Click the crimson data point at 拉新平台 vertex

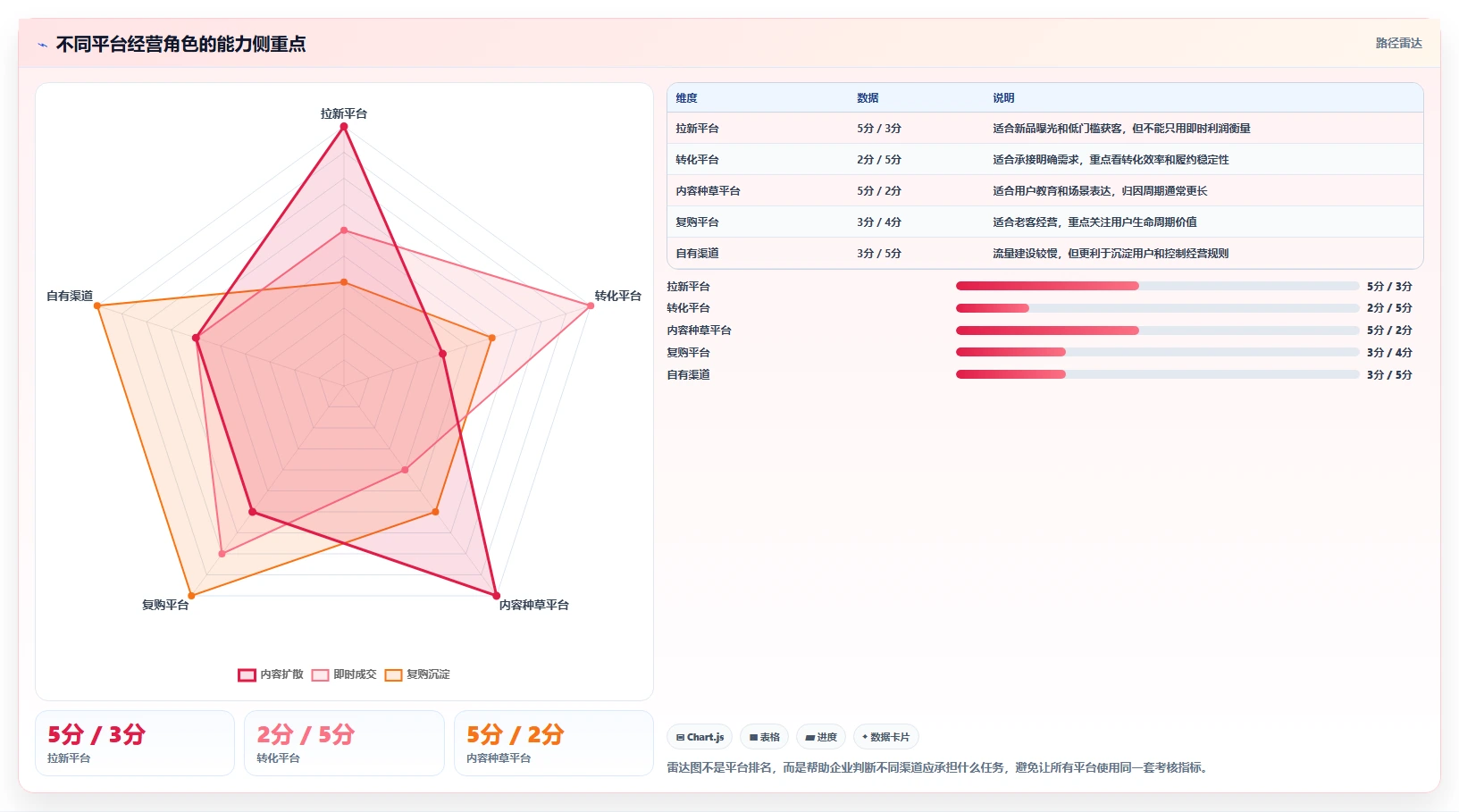coord(344,127)
